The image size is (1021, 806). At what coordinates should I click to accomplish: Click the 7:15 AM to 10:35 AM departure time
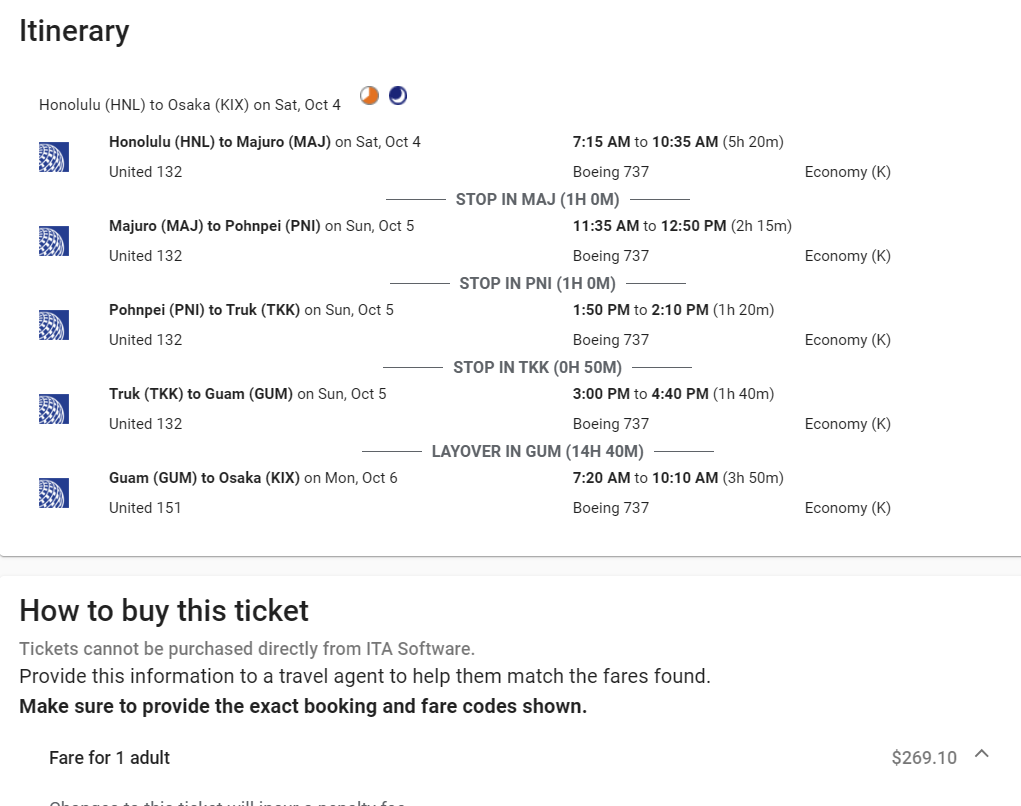645,142
